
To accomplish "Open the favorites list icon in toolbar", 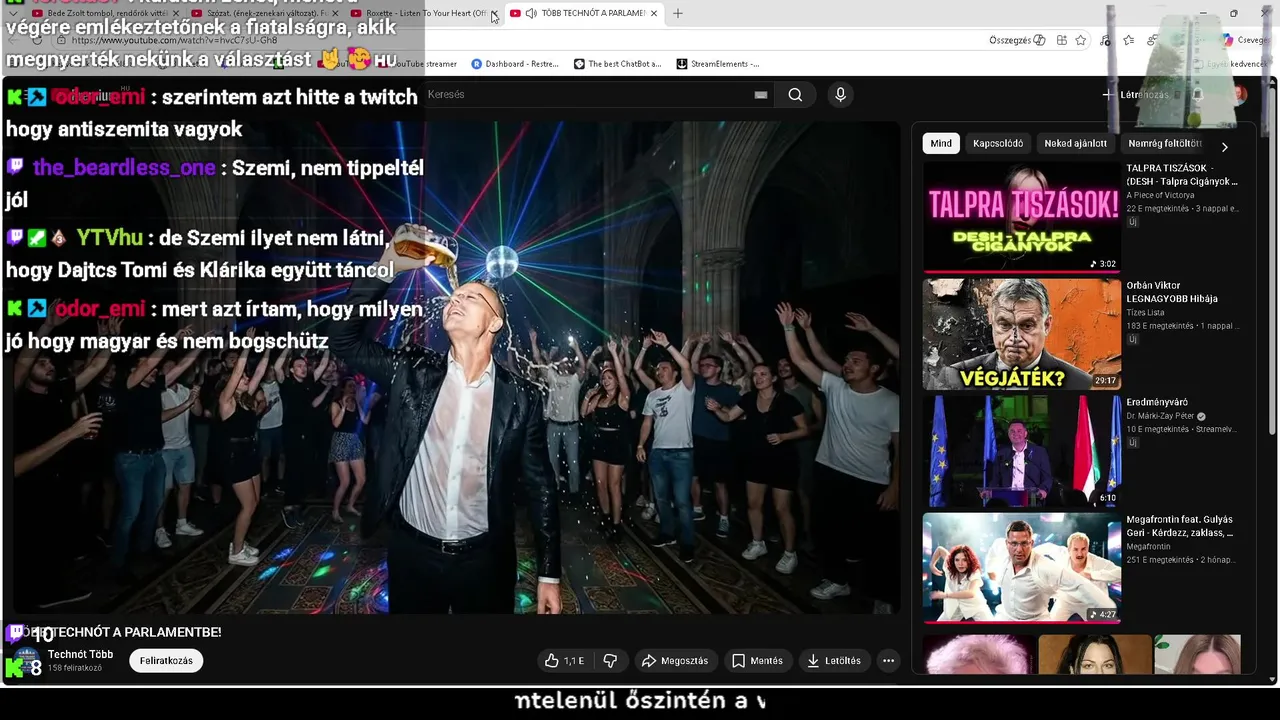I will [x=1128, y=40].
